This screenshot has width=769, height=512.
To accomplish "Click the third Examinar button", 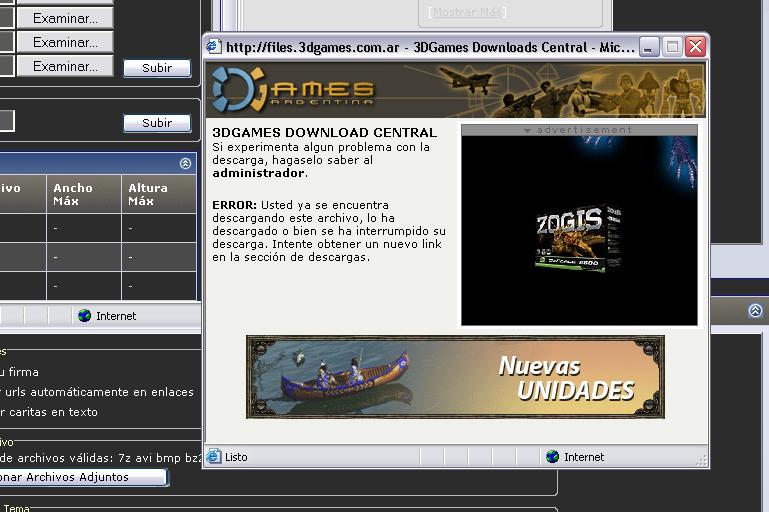I will pos(65,66).
